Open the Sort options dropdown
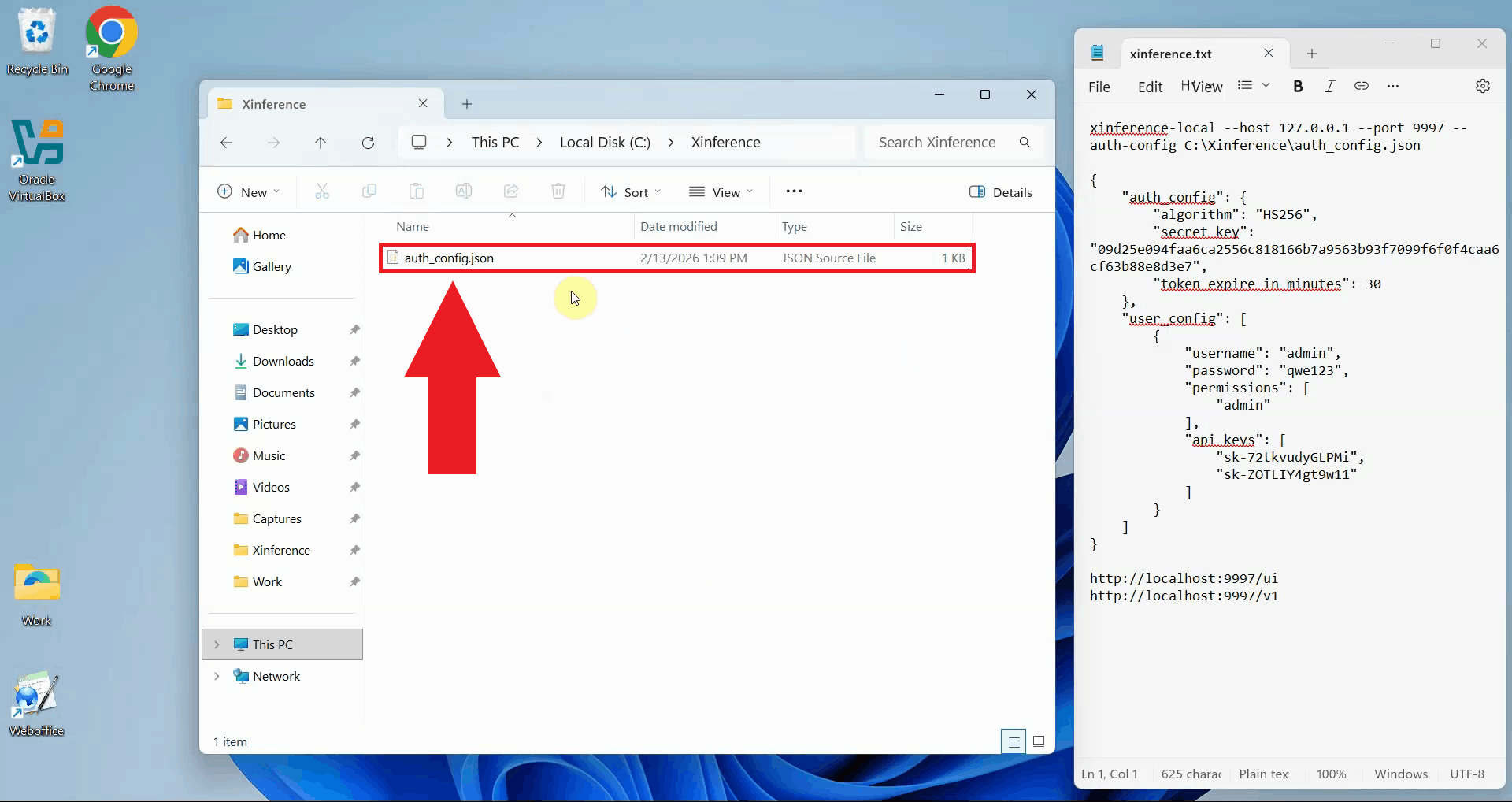This screenshot has width=1512, height=802. 630,191
